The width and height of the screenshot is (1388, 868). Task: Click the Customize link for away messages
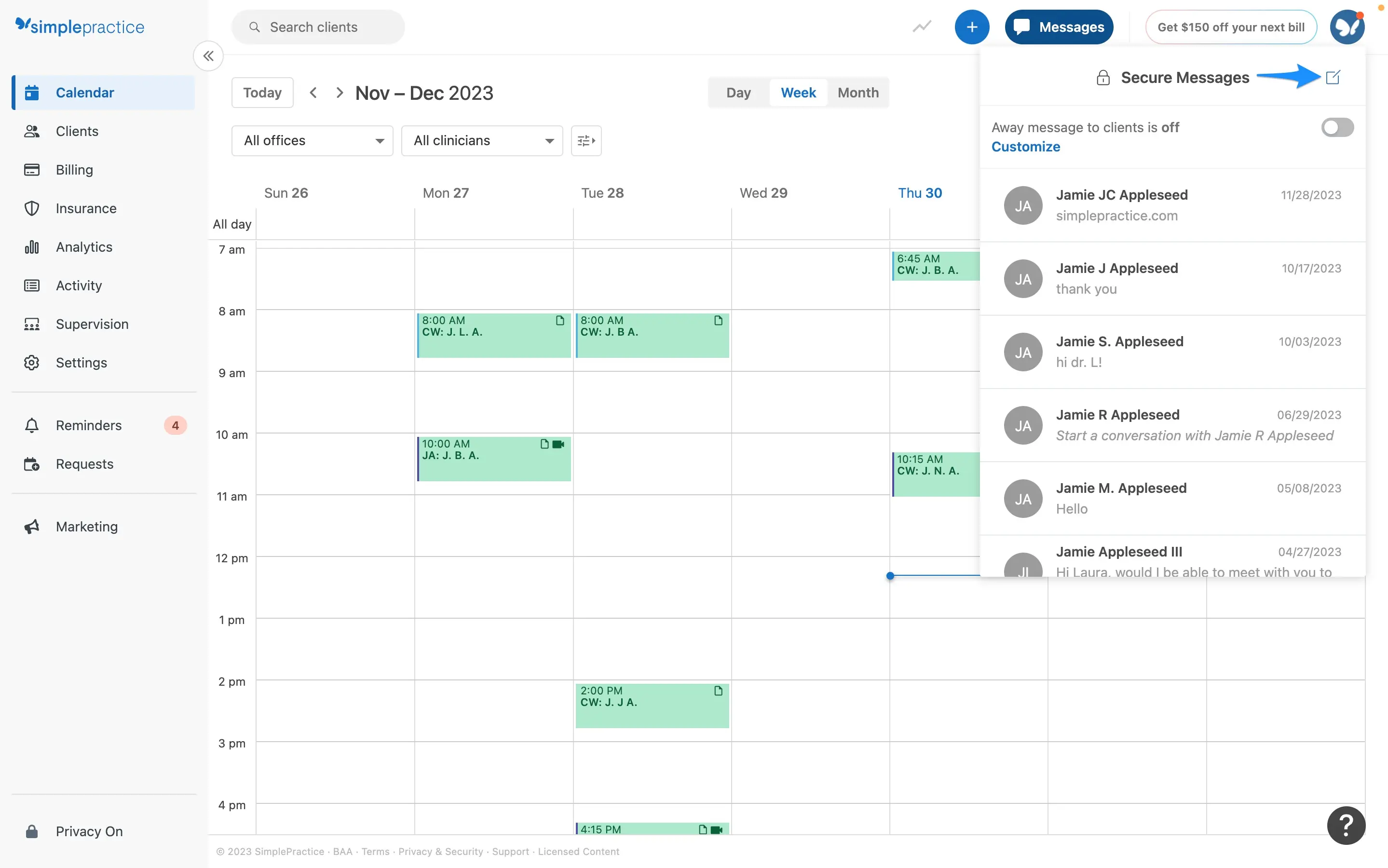click(x=1025, y=147)
